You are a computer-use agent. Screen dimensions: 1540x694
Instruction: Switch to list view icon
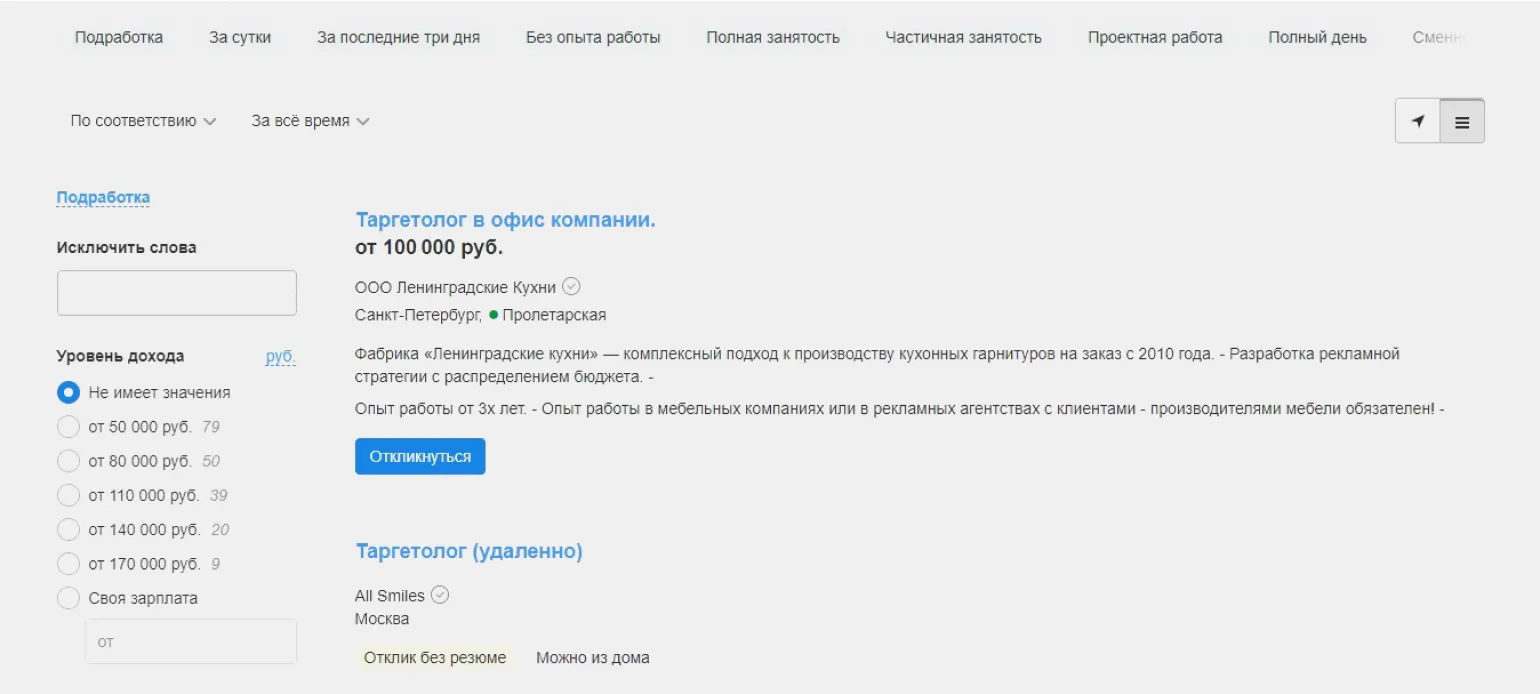click(1462, 122)
